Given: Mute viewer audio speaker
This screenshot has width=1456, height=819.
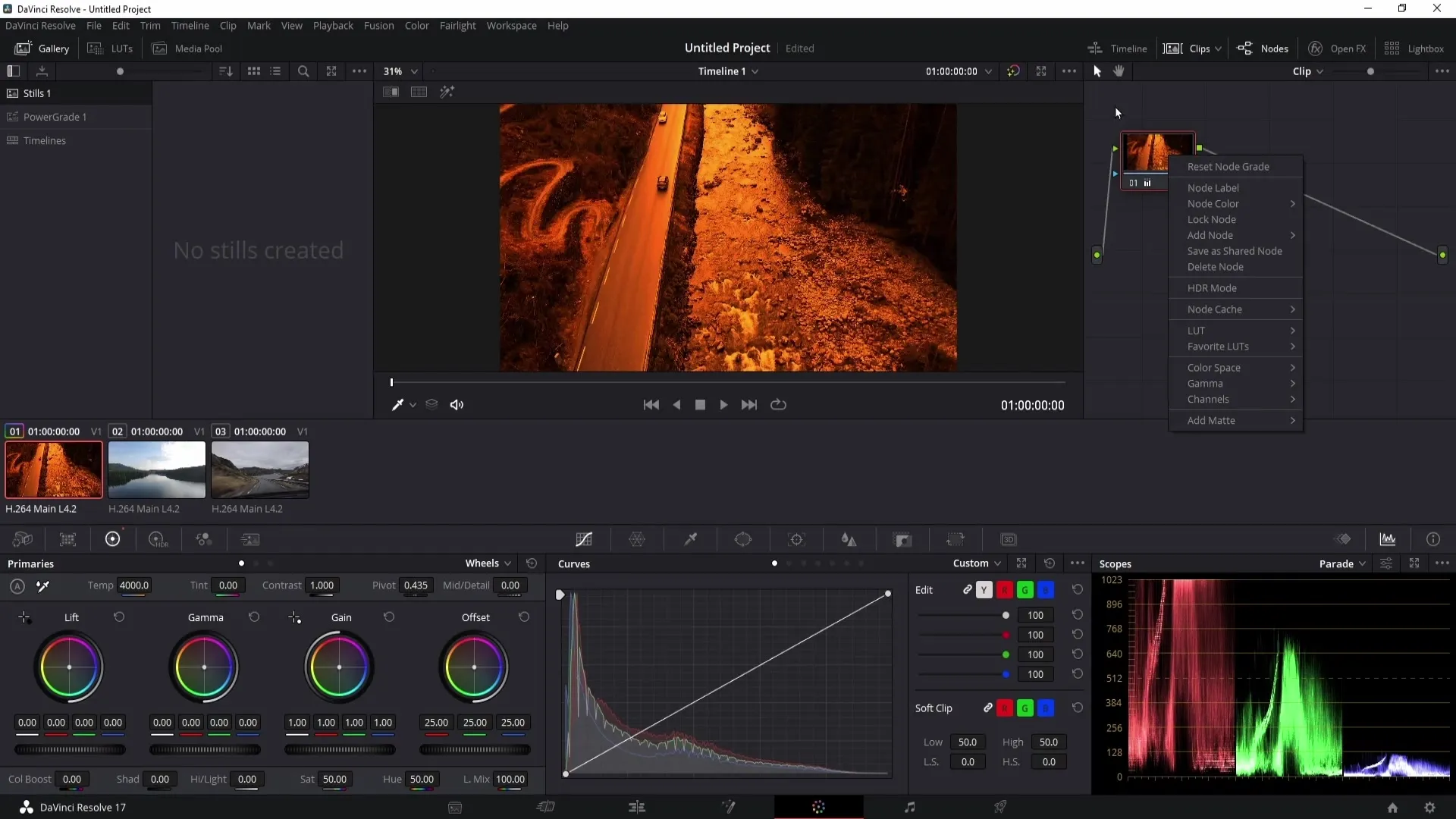Looking at the screenshot, I should [x=457, y=405].
